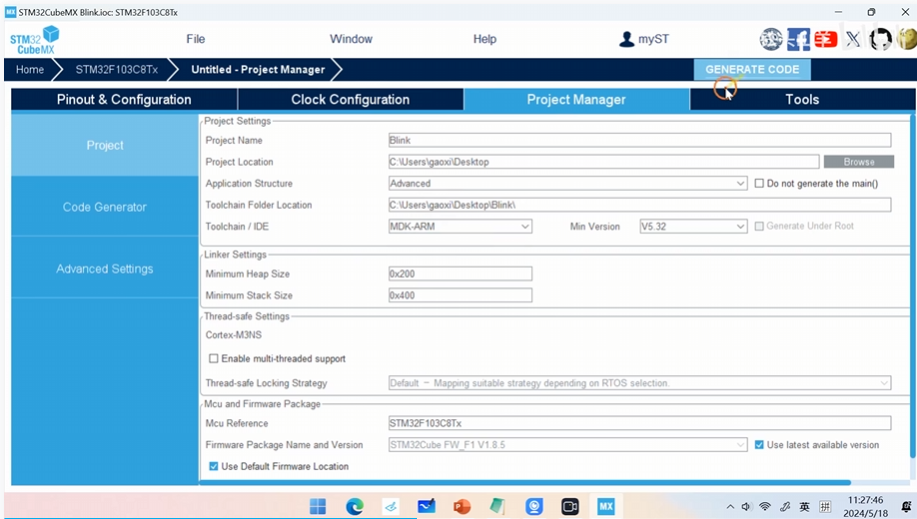Open the Facebook icon link
Screen dimensions: 917x519
(x=798, y=39)
